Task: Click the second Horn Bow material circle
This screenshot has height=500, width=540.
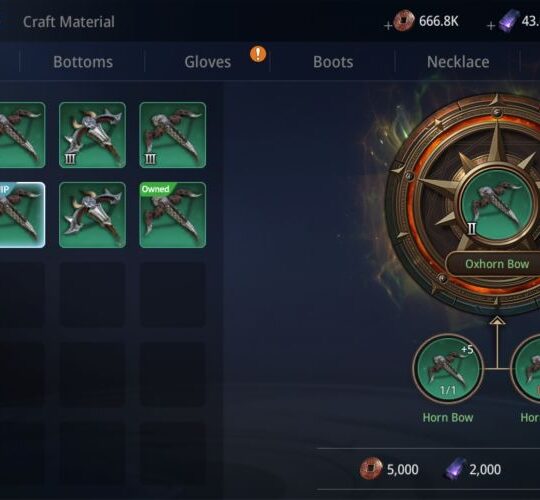Action: (x=526, y=369)
